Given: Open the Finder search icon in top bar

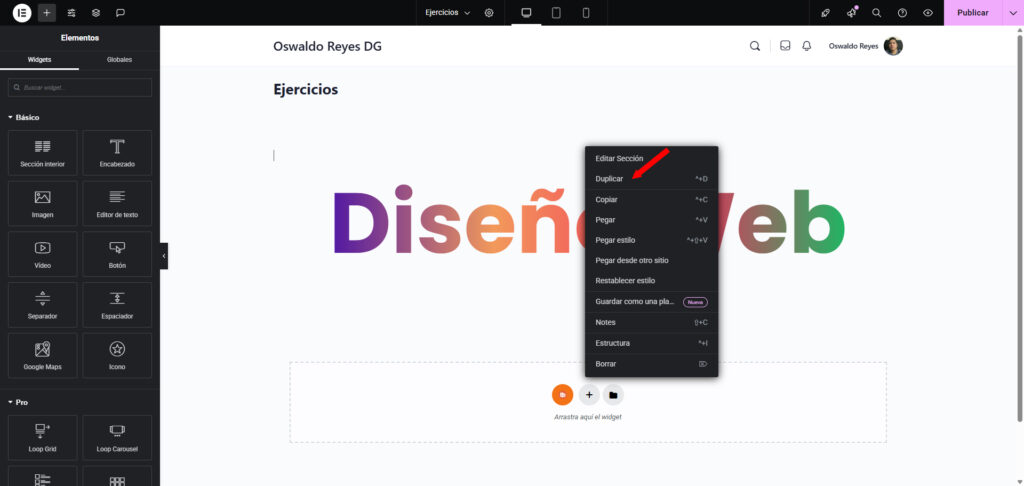Looking at the screenshot, I should (876, 13).
